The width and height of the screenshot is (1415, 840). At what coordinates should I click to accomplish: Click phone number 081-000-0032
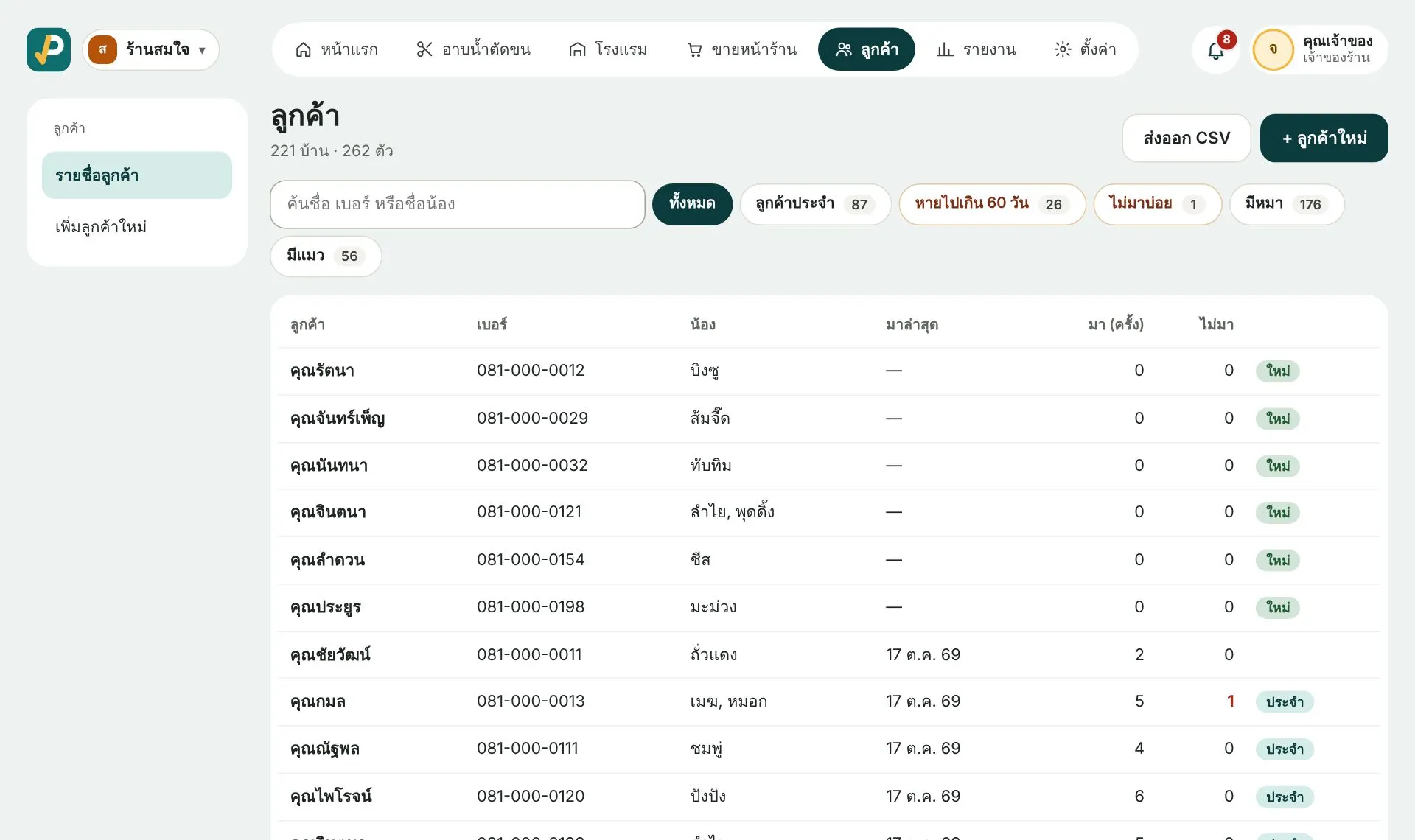pos(532,466)
